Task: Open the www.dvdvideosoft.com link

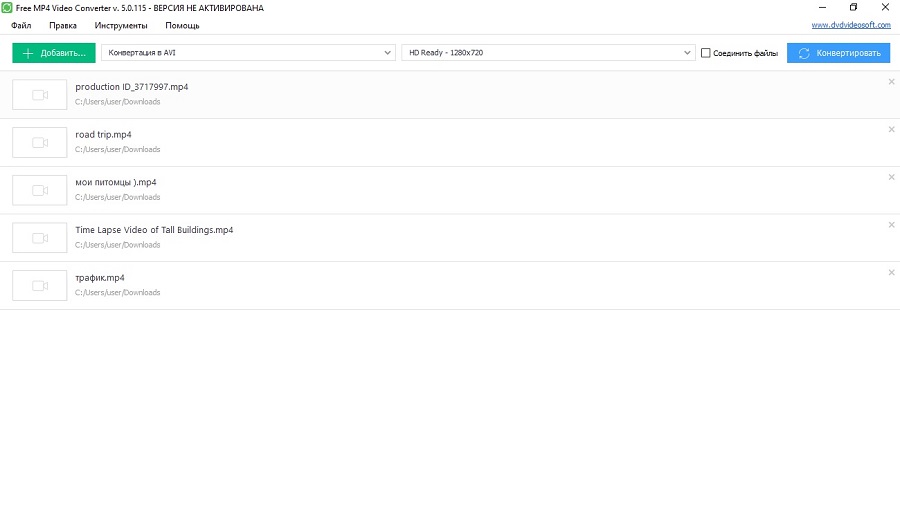Action: [850, 25]
